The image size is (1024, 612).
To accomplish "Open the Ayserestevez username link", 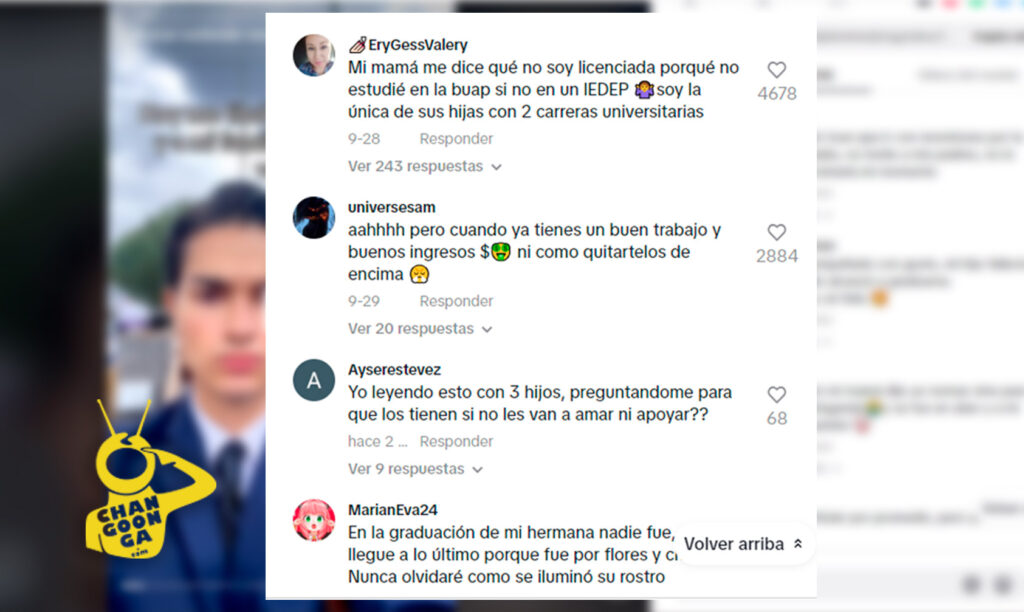I will coord(394,370).
